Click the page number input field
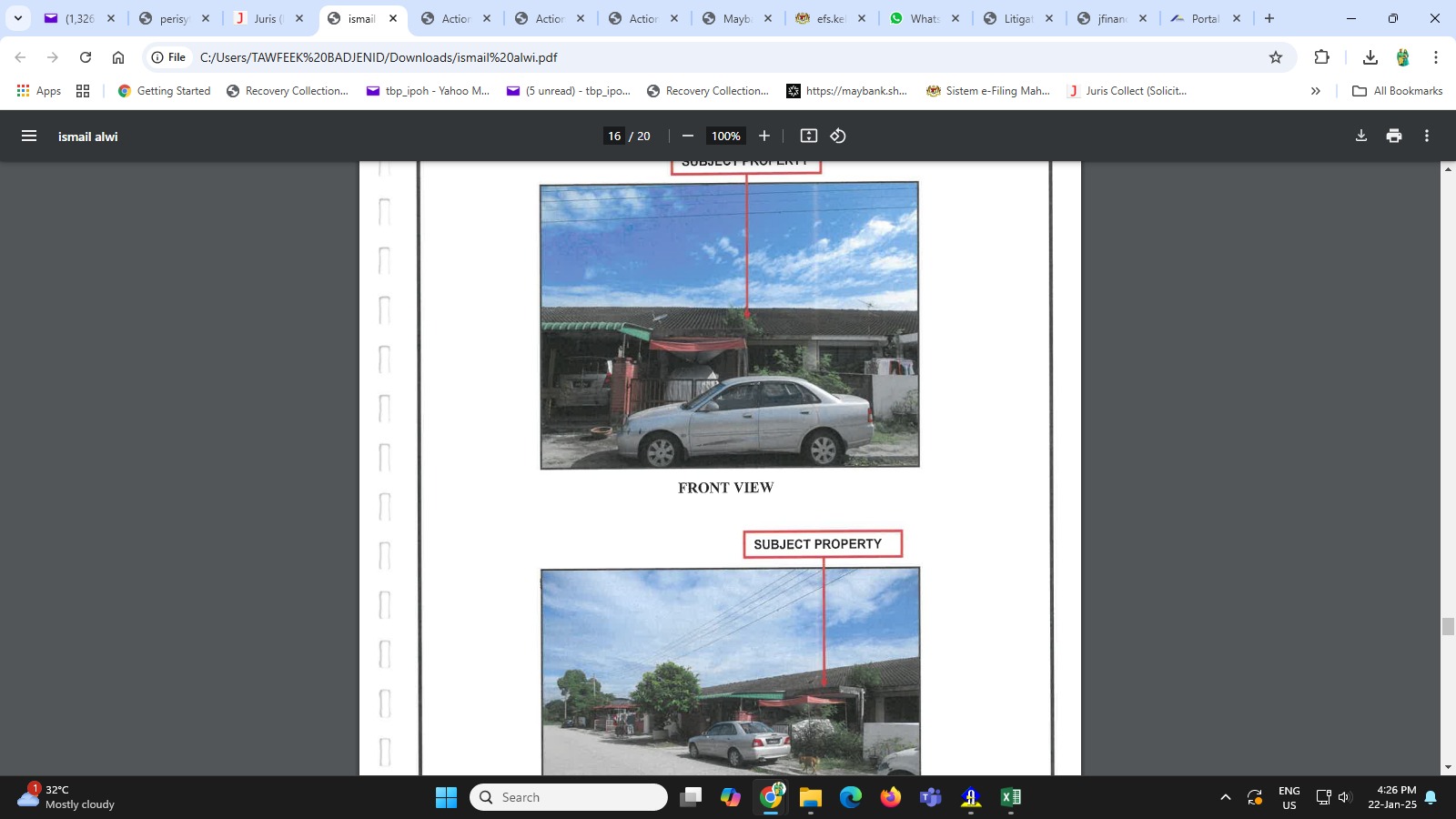 (614, 136)
